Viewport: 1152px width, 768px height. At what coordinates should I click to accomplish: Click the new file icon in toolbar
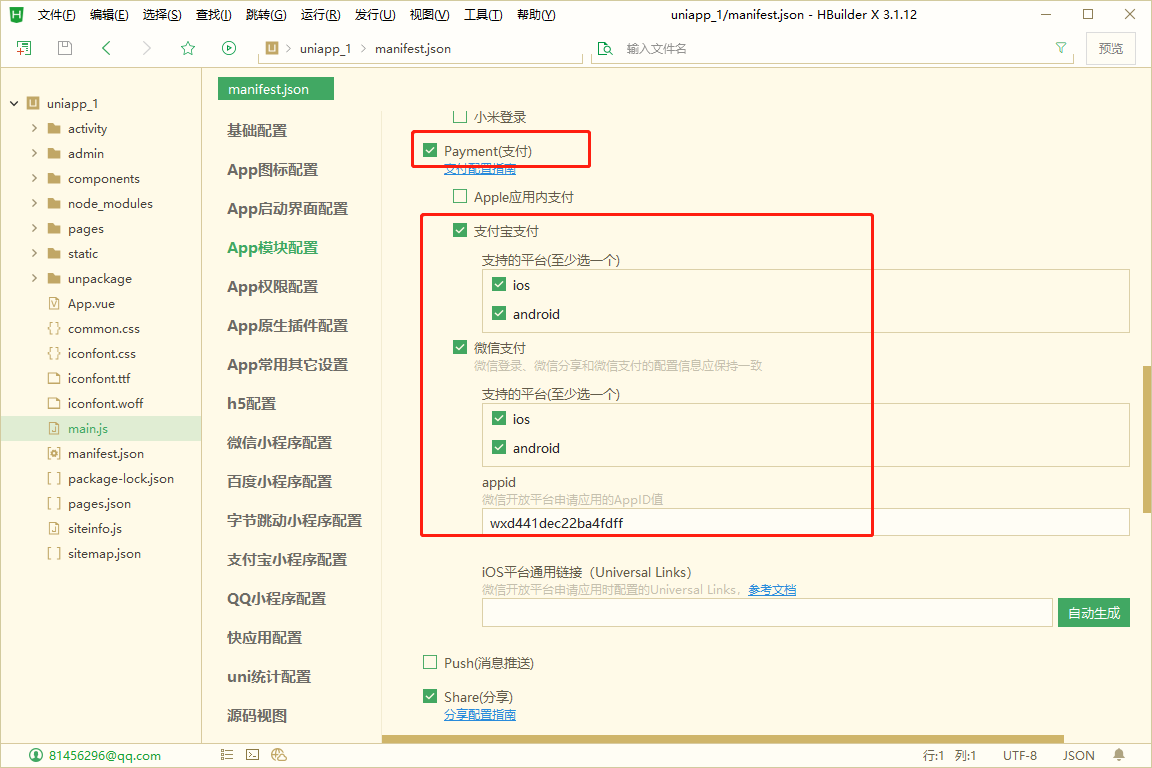(24, 48)
